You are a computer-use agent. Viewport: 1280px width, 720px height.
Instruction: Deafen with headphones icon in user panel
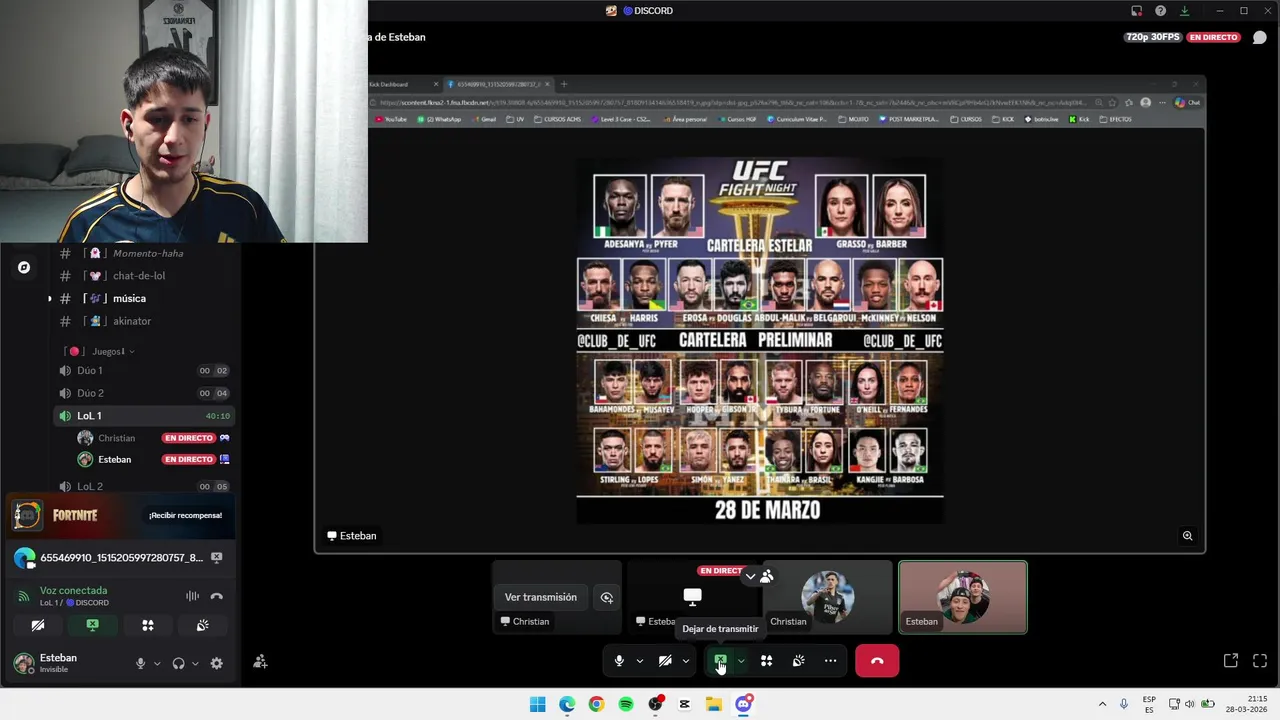pos(178,663)
